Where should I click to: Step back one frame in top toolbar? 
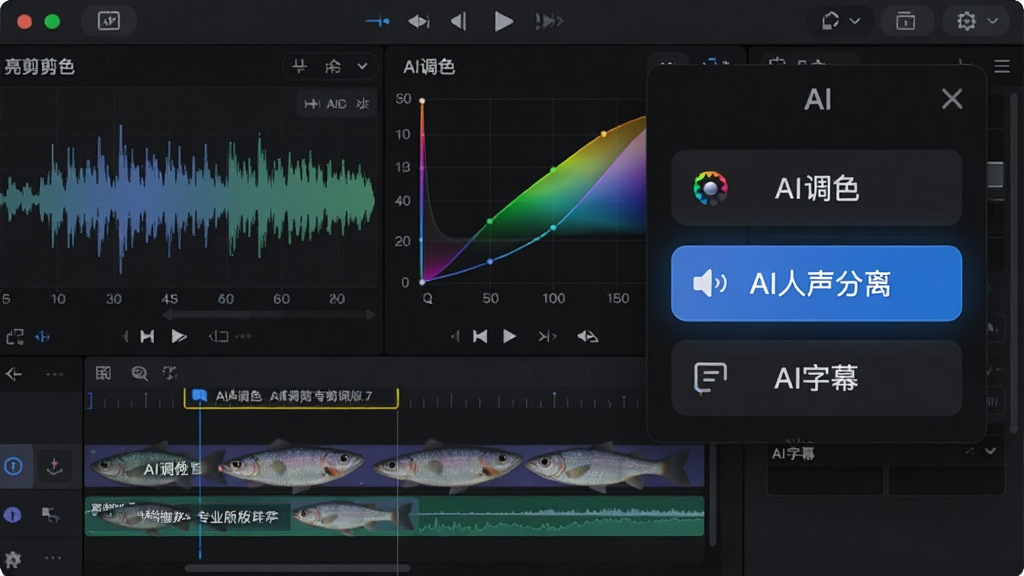(459, 22)
